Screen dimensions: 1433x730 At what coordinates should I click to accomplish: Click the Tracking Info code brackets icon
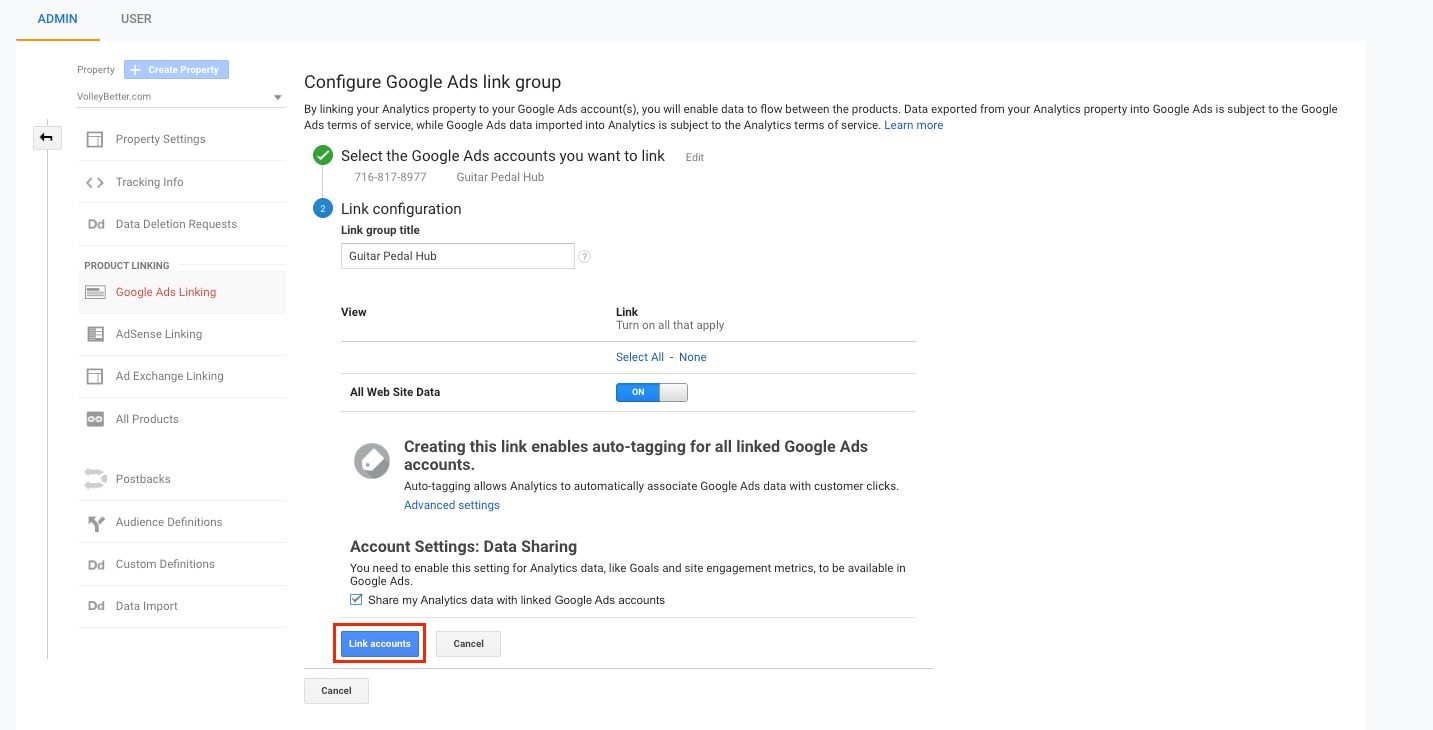point(95,182)
